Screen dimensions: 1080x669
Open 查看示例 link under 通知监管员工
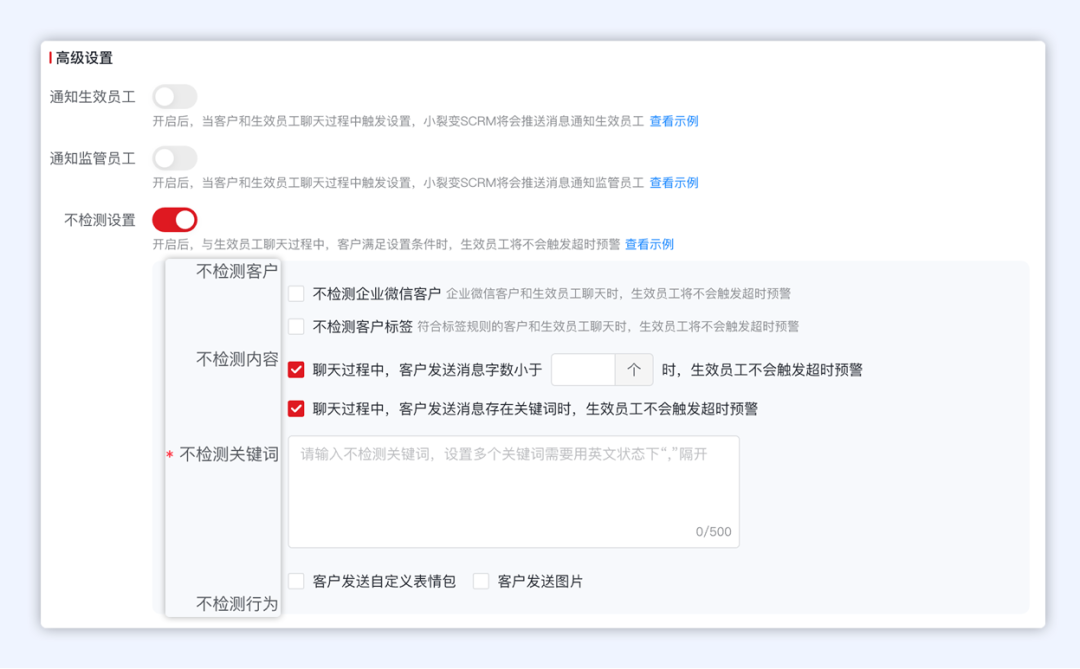(673, 183)
